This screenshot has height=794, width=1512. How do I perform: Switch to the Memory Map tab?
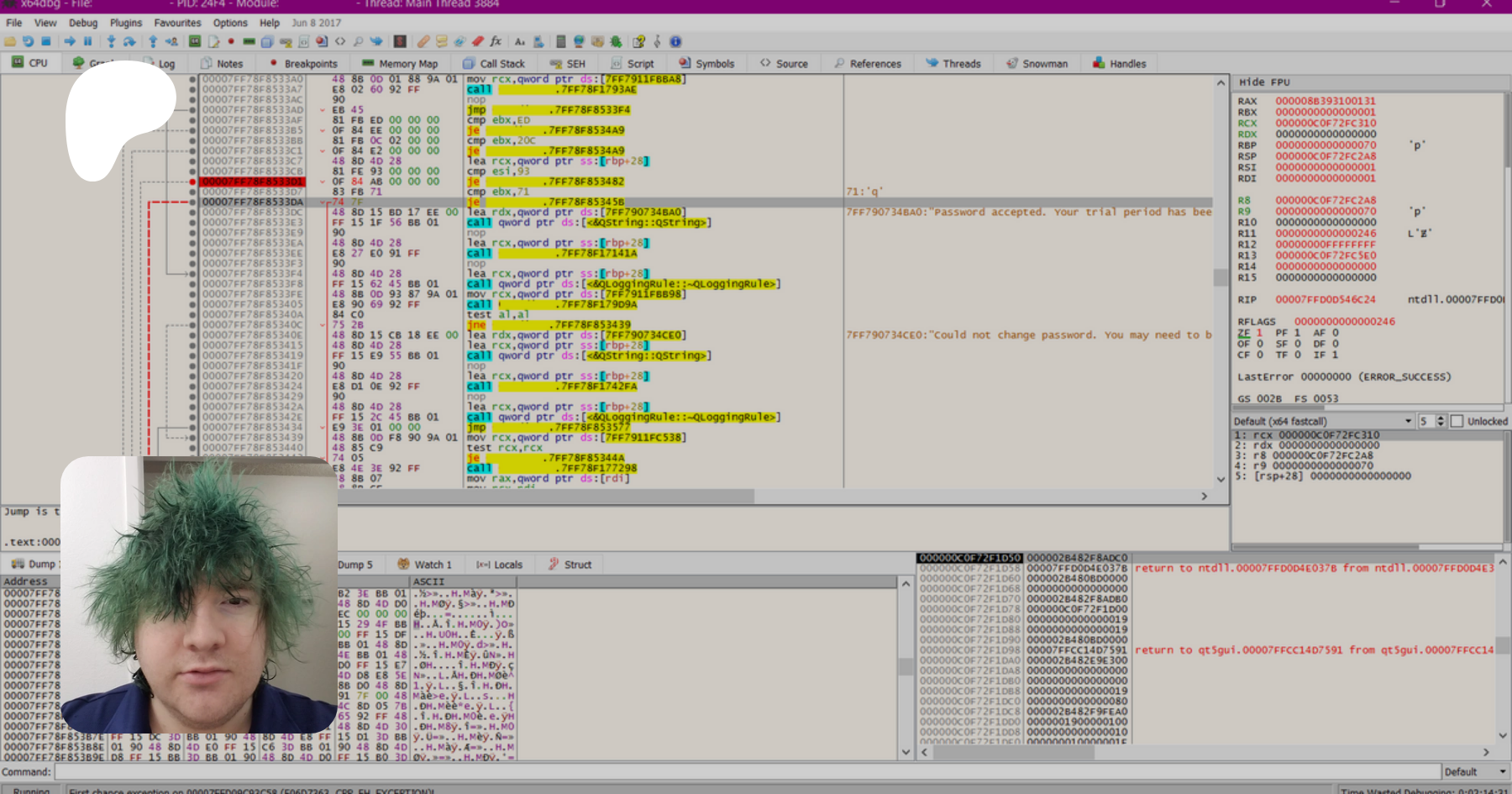coord(400,64)
